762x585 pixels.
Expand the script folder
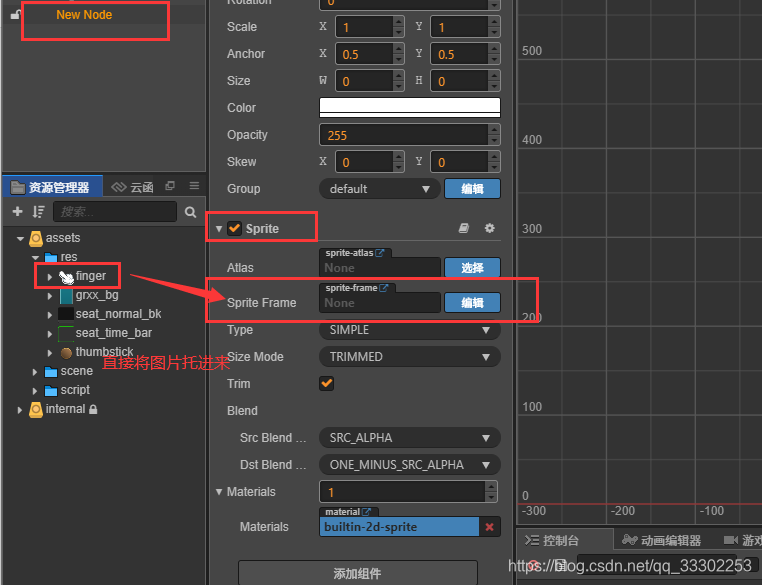tap(35, 391)
